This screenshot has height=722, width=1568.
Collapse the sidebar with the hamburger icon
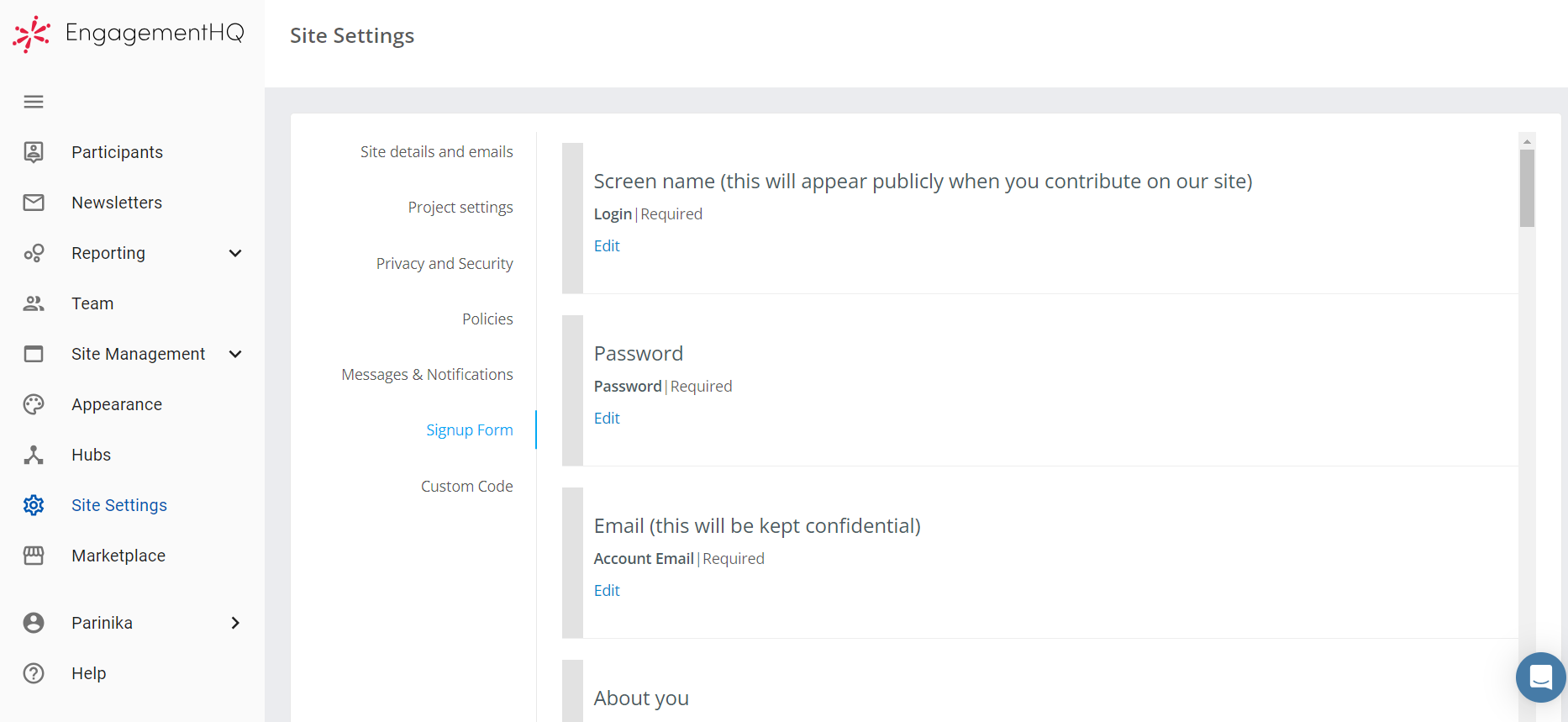[x=34, y=102]
